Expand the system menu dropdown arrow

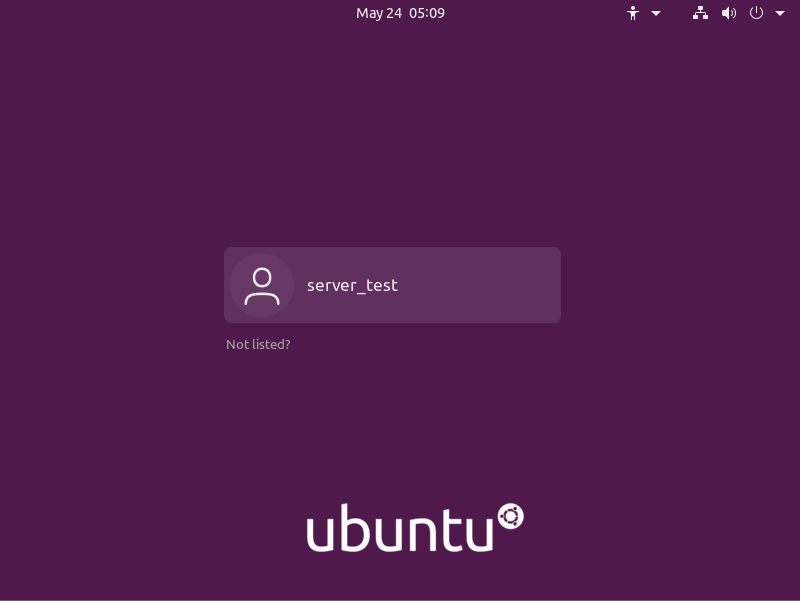coord(780,14)
